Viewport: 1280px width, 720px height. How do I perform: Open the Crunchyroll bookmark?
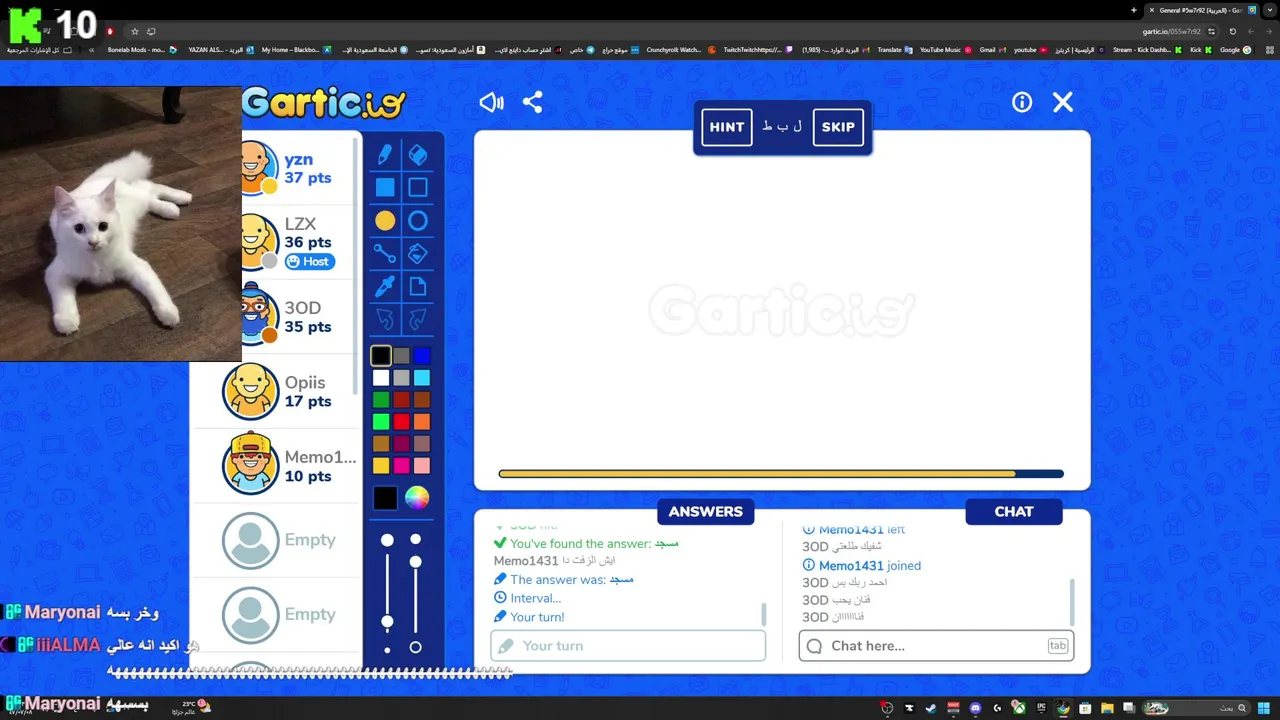point(680,50)
